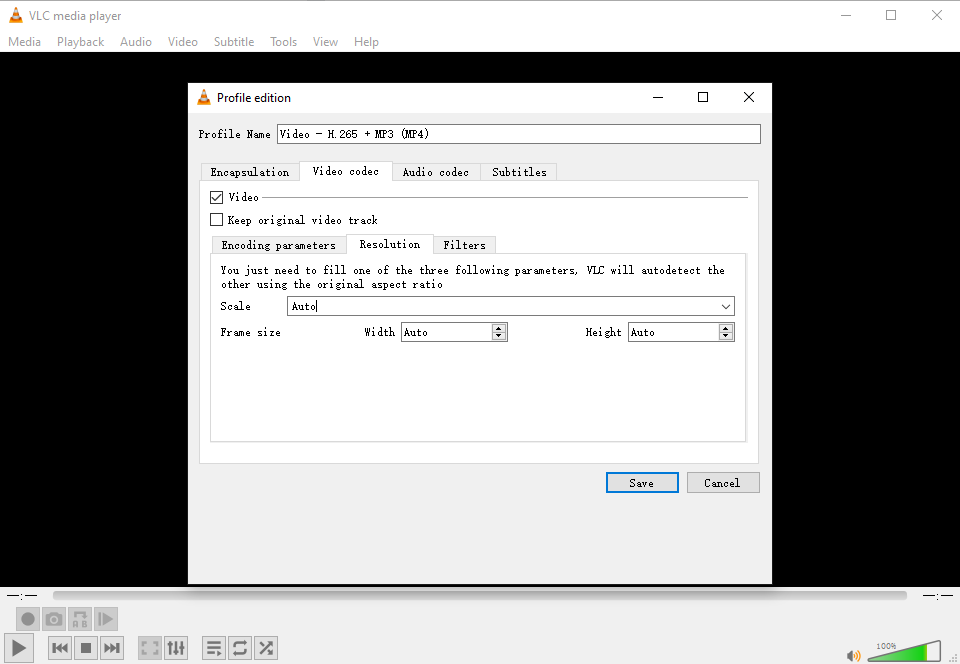
Task: Open the Subtitle menu
Action: point(234,42)
